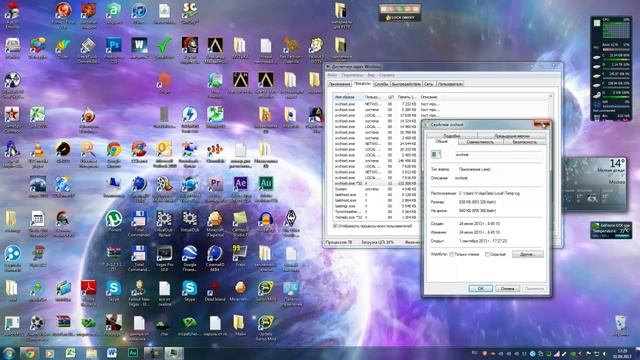Confirm the Properties dialog with OK
This screenshot has width=640, height=360.
coord(480,289)
